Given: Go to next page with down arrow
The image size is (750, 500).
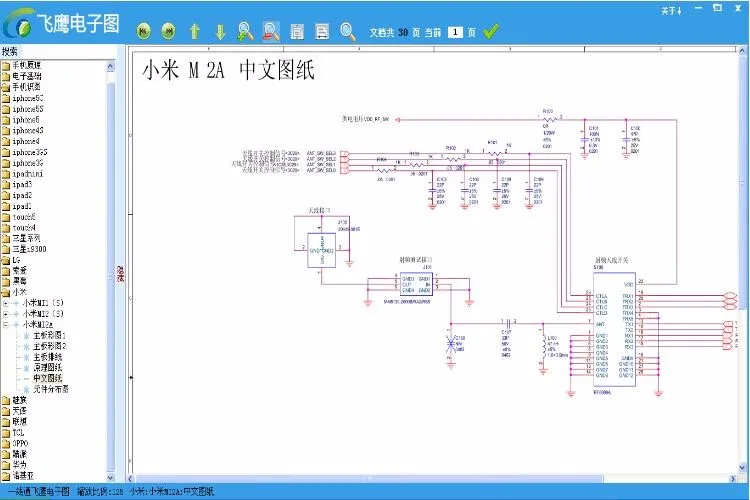Looking at the screenshot, I should (x=220, y=32).
